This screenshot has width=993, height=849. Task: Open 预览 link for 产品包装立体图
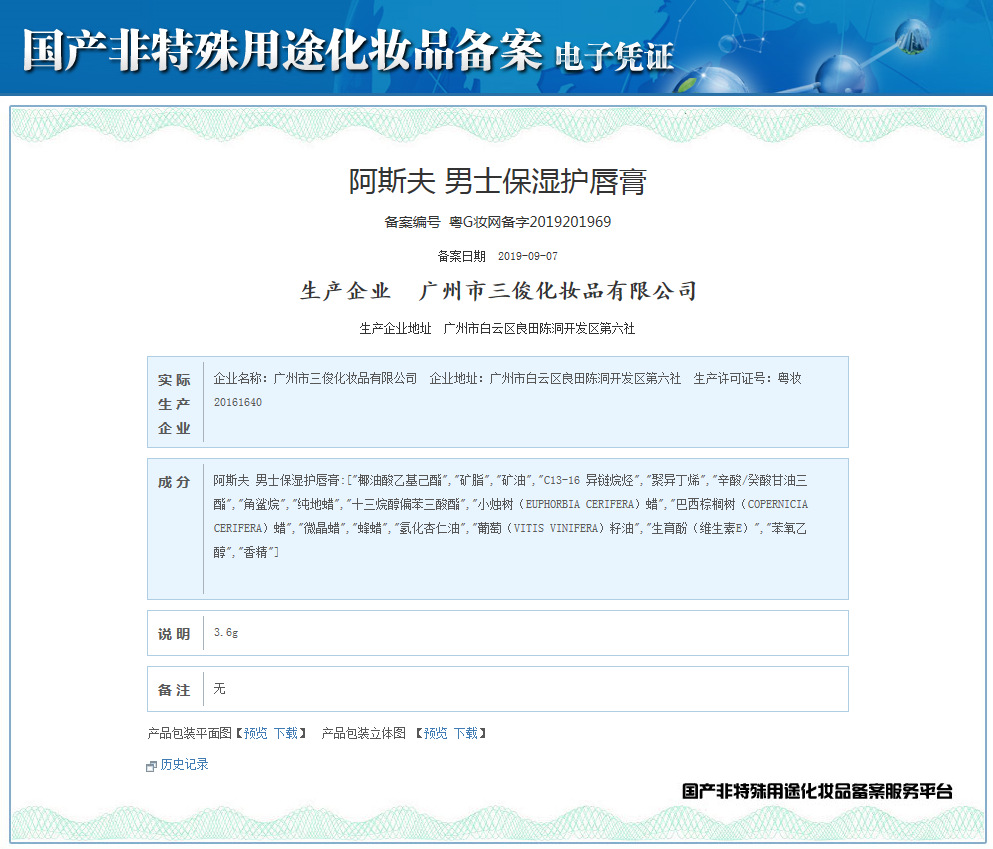pos(436,733)
